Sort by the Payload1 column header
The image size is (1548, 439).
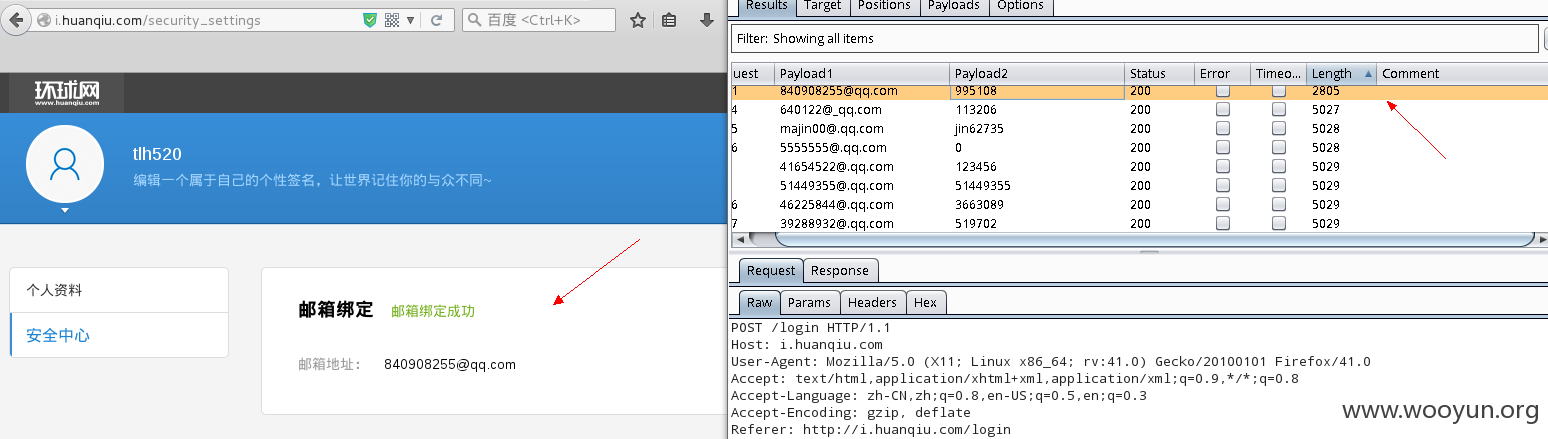coord(862,73)
